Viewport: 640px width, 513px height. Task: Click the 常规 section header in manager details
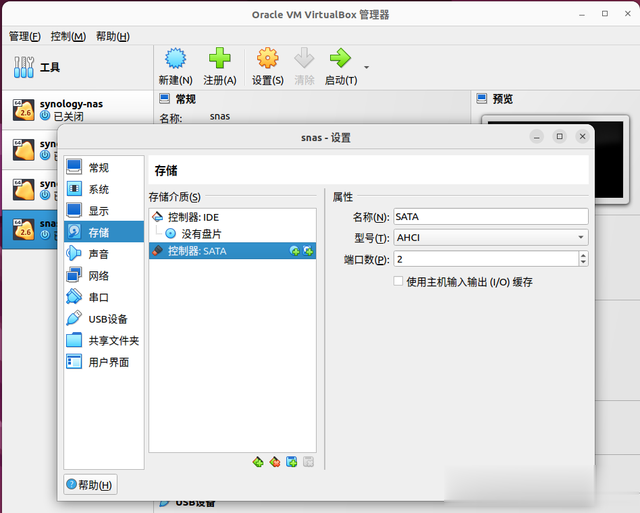pos(185,99)
